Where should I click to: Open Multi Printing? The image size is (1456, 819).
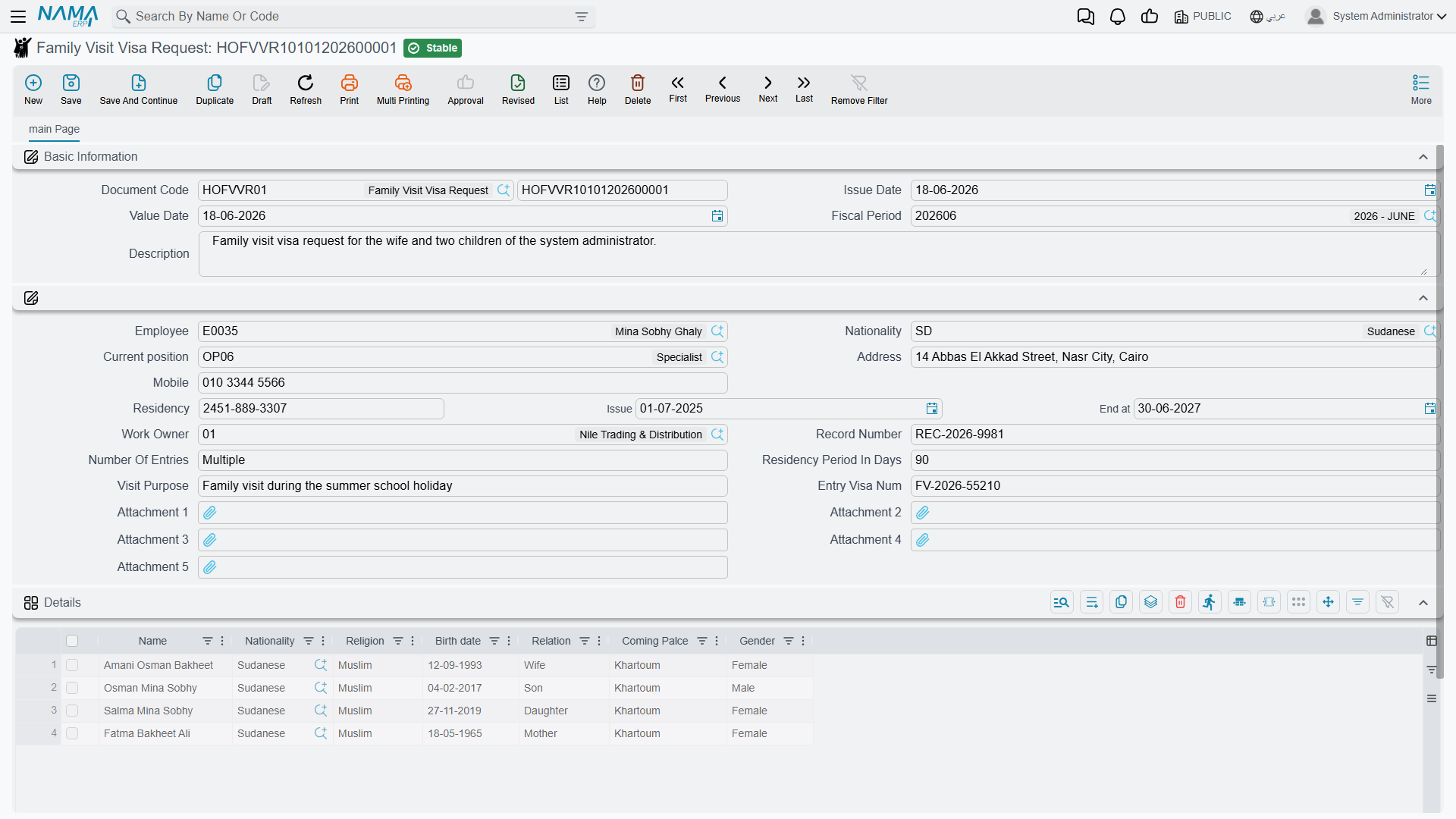pos(403,89)
